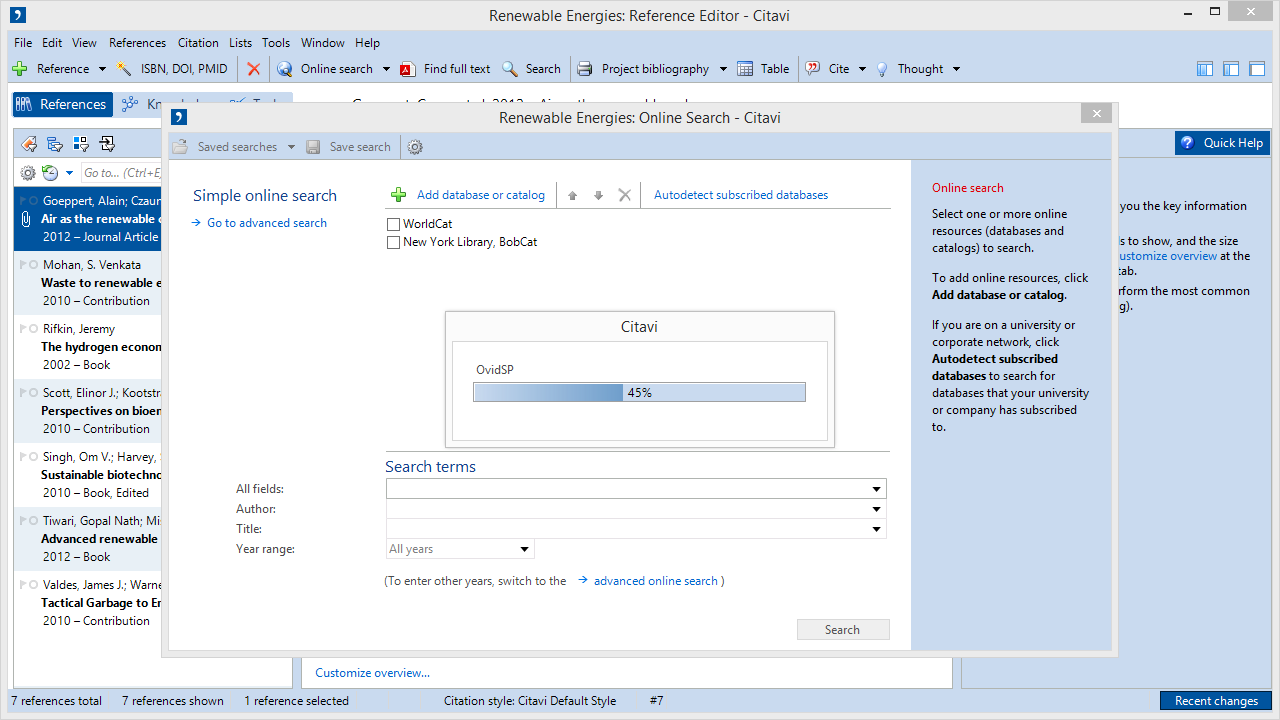Click the move down arrow for databases
This screenshot has width=1280, height=720.
click(x=599, y=195)
